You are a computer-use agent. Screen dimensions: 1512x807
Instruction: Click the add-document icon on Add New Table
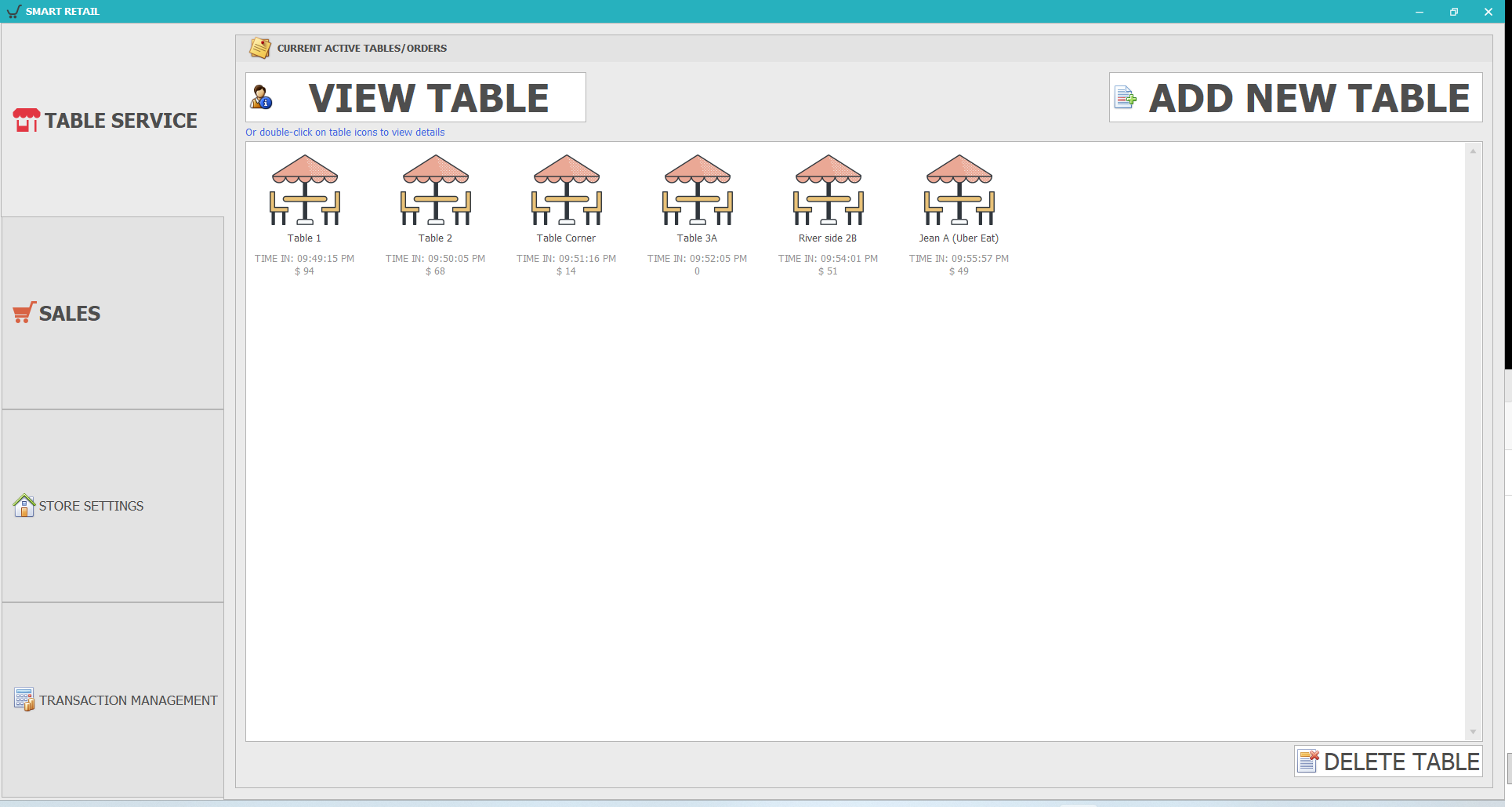coord(1126,97)
